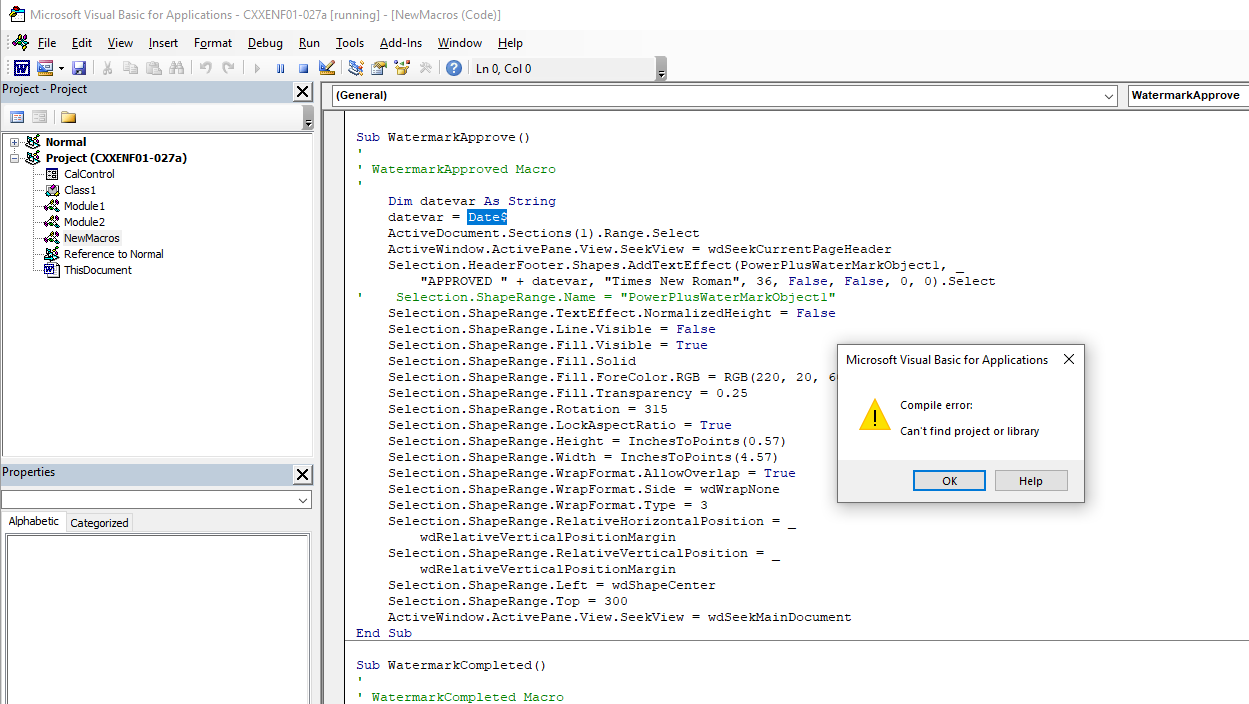This screenshot has height=704, width=1249.
Task: Open the Insert menu
Action: (163, 43)
